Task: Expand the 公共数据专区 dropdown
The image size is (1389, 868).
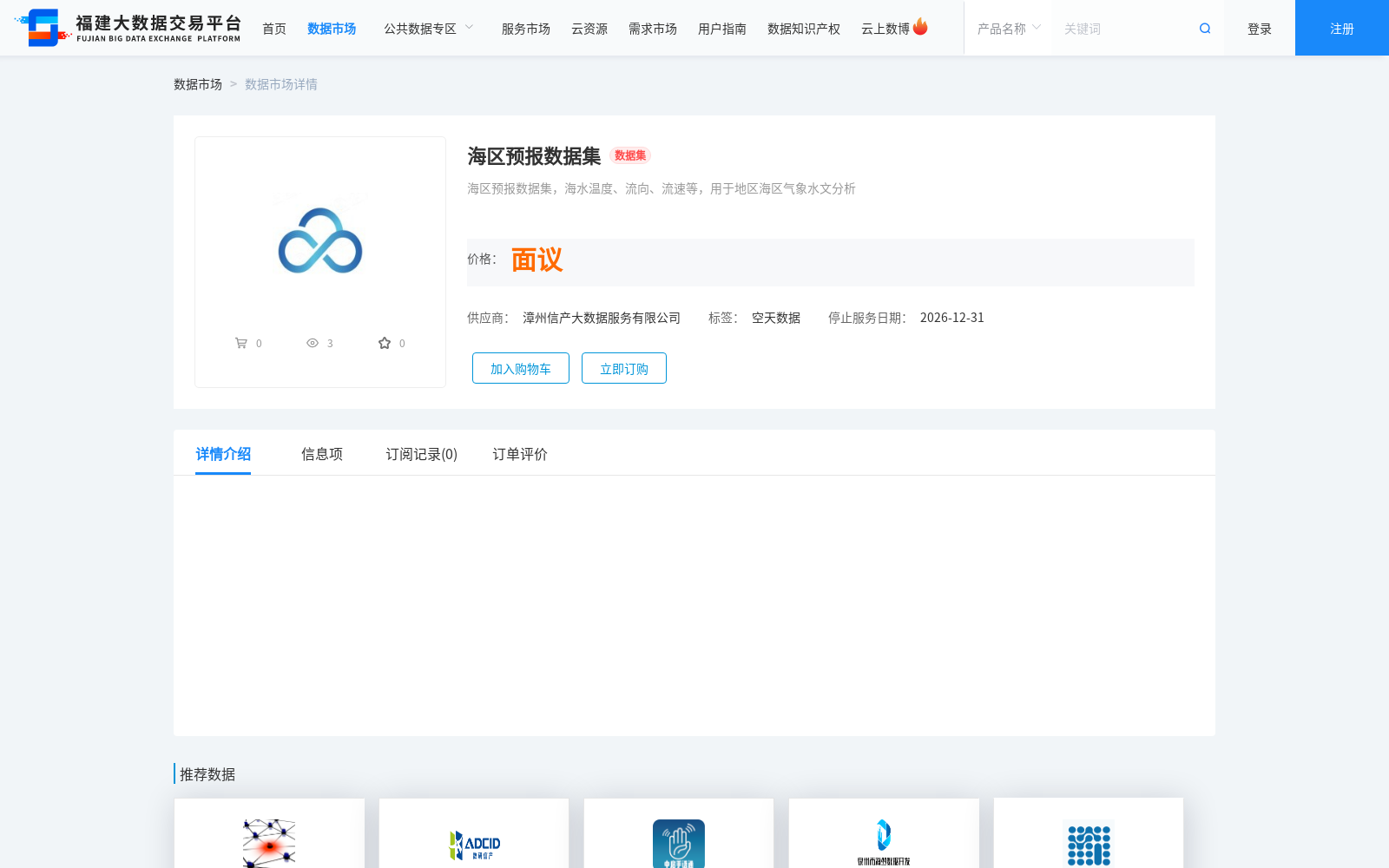Action: (429, 29)
